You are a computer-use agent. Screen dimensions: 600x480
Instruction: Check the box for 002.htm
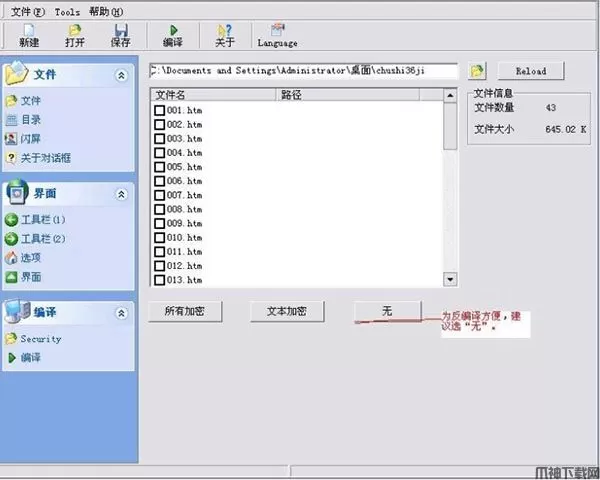tap(160, 125)
